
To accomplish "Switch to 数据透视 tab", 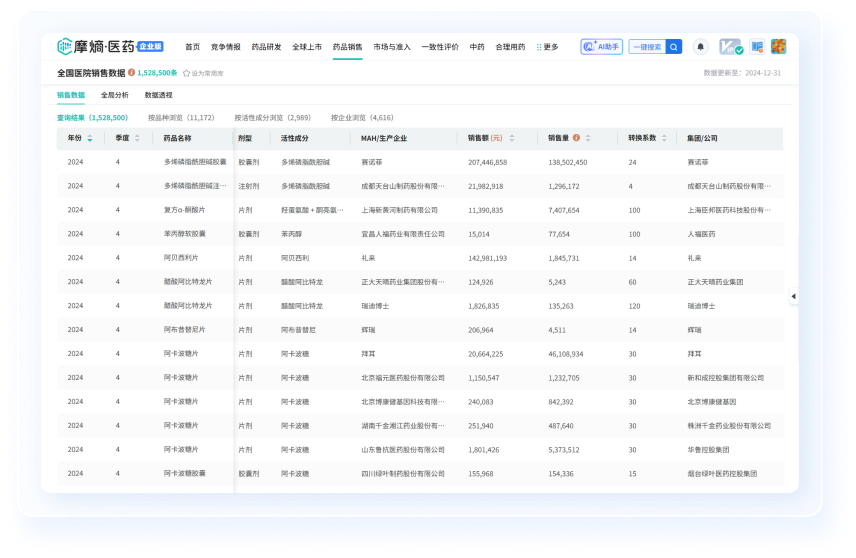I will click(158, 95).
